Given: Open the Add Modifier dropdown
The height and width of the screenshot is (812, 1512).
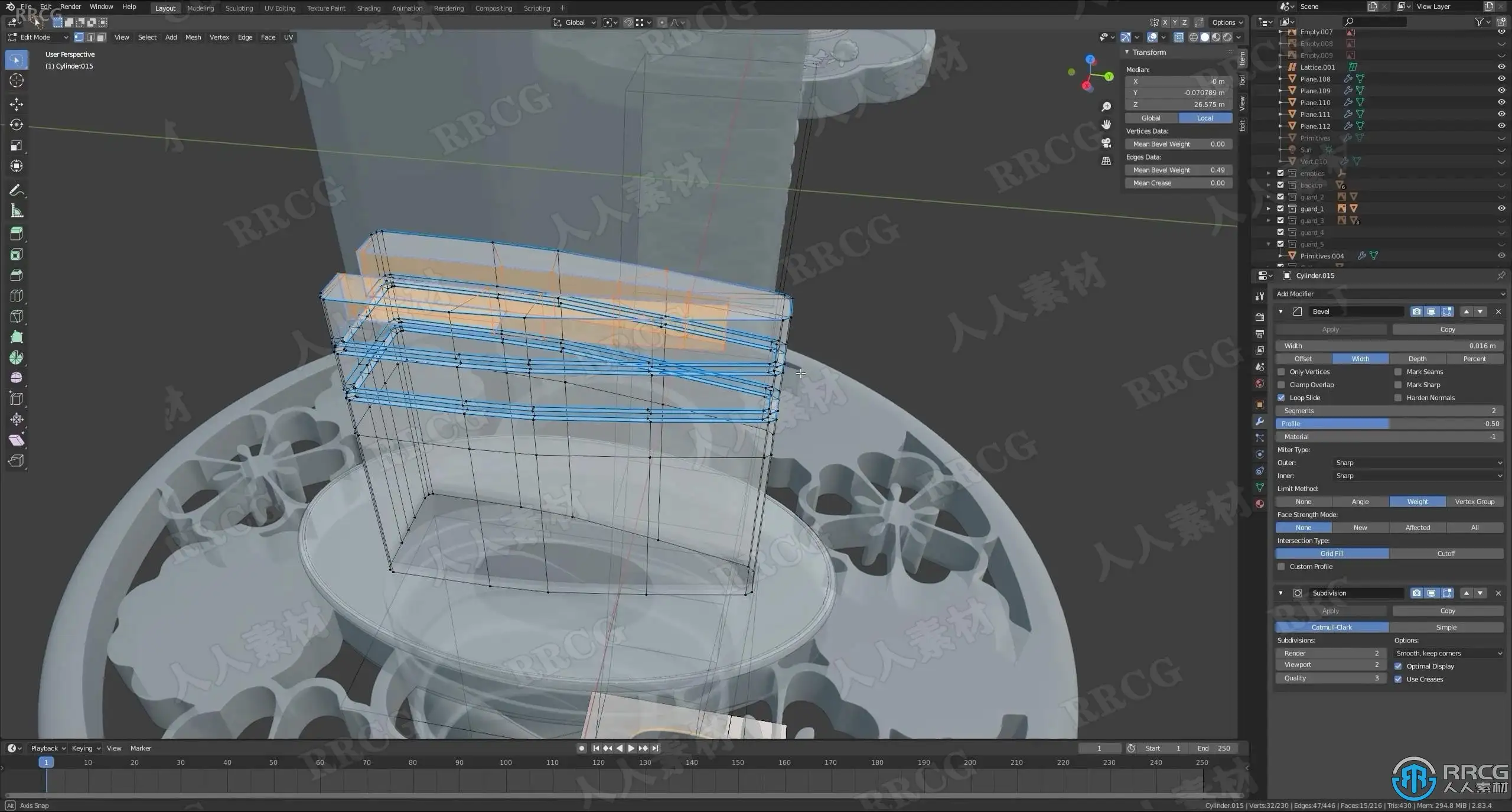Looking at the screenshot, I should [1389, 294].
